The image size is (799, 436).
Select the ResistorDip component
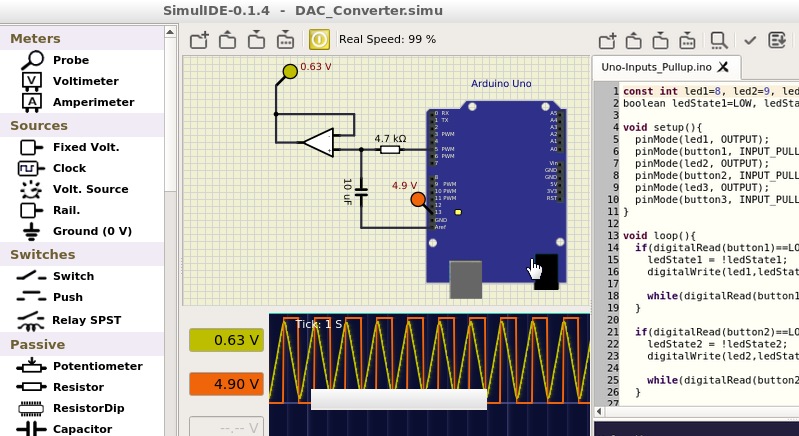coord(71,408)
